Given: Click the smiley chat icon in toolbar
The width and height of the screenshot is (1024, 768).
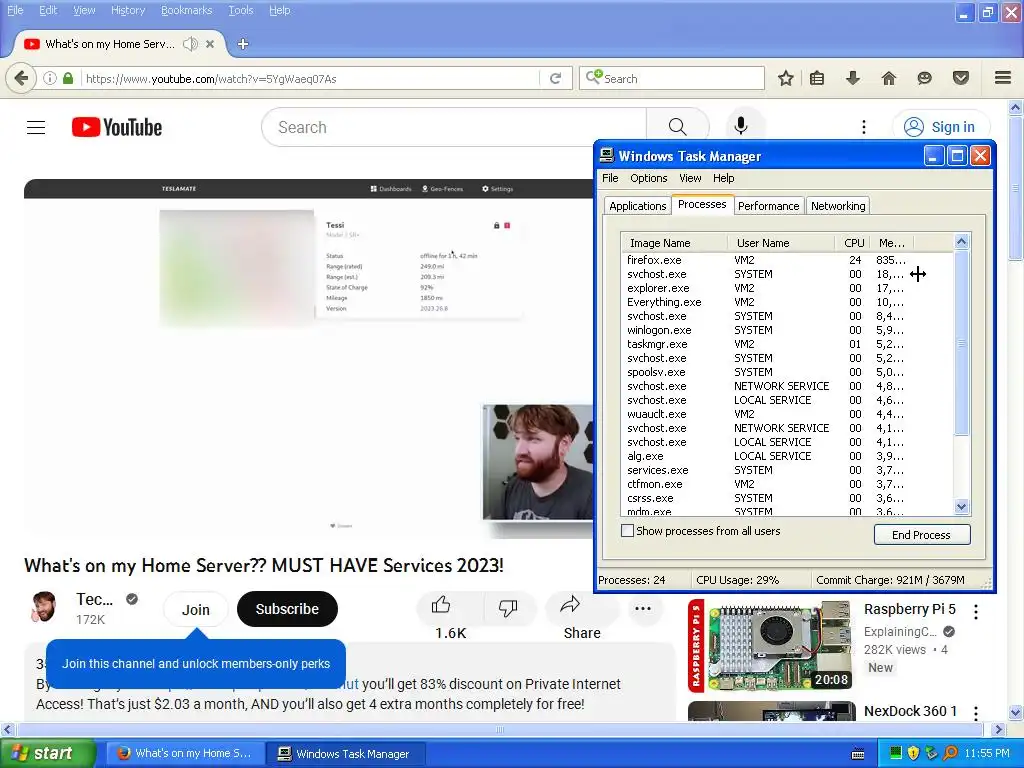Looking at the screenshot, I should [924, 78].
